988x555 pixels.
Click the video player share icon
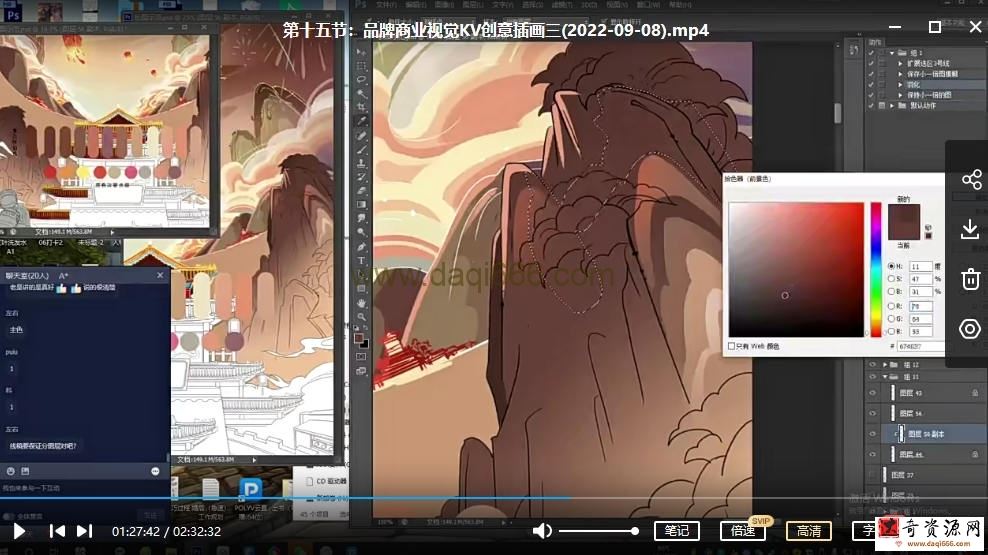tap(971, 180)
